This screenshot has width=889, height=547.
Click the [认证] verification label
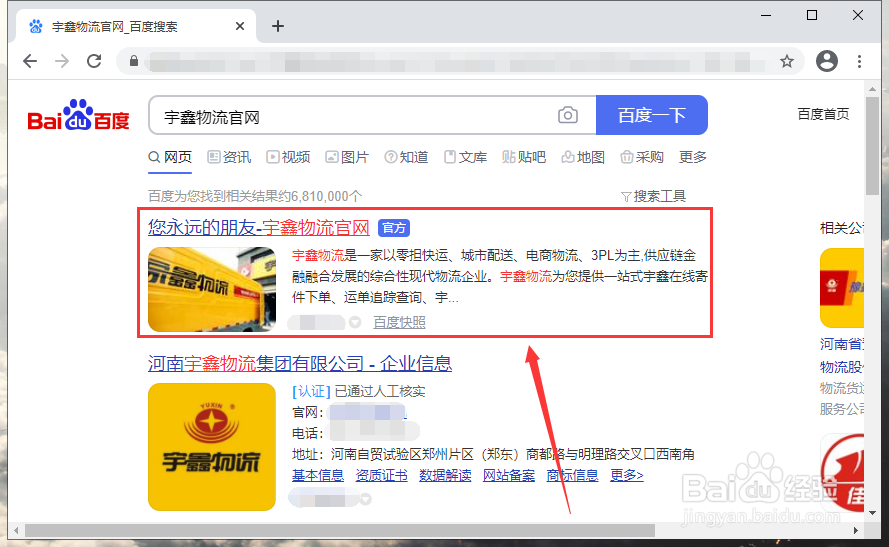[311, 391]
